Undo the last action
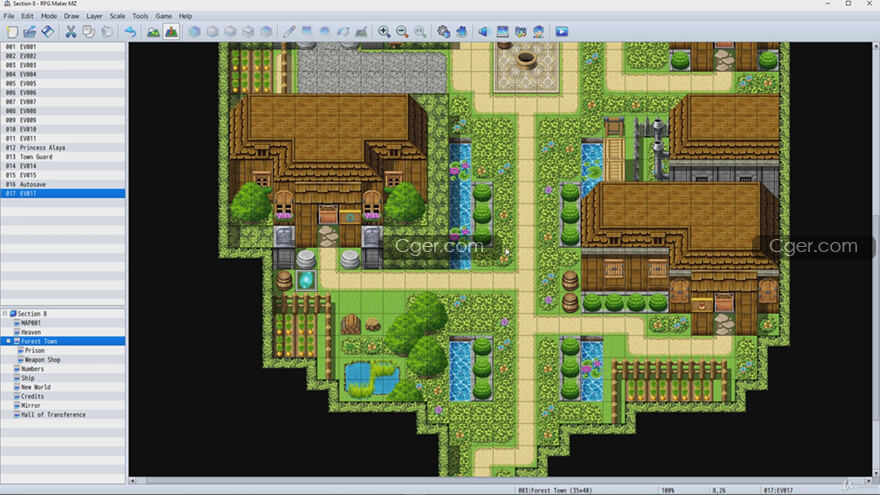Screen dimensions: 880x495 130,31
